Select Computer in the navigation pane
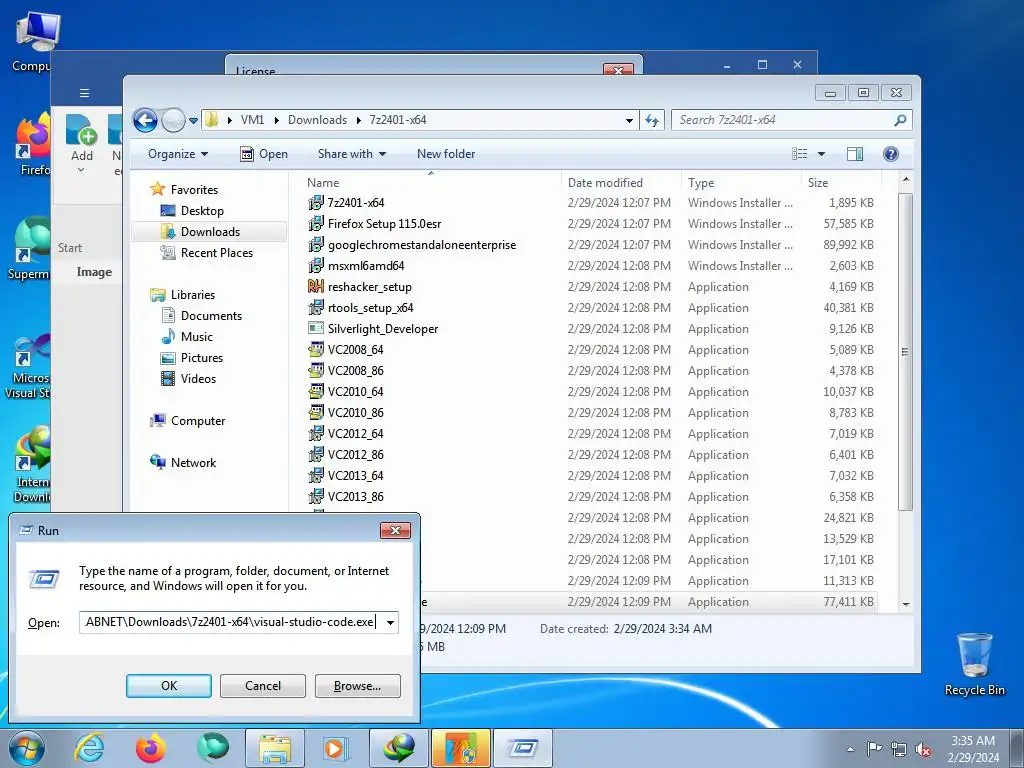 click(x=198, y=421)
